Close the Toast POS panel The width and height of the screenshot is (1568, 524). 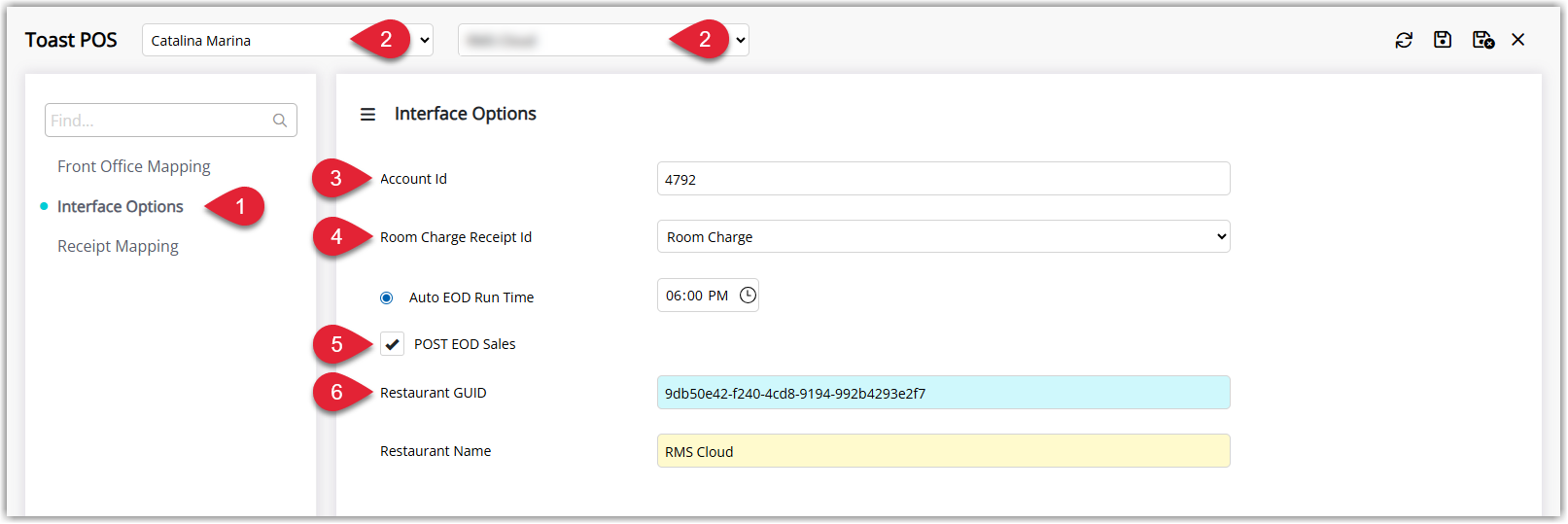[1518, 40]
